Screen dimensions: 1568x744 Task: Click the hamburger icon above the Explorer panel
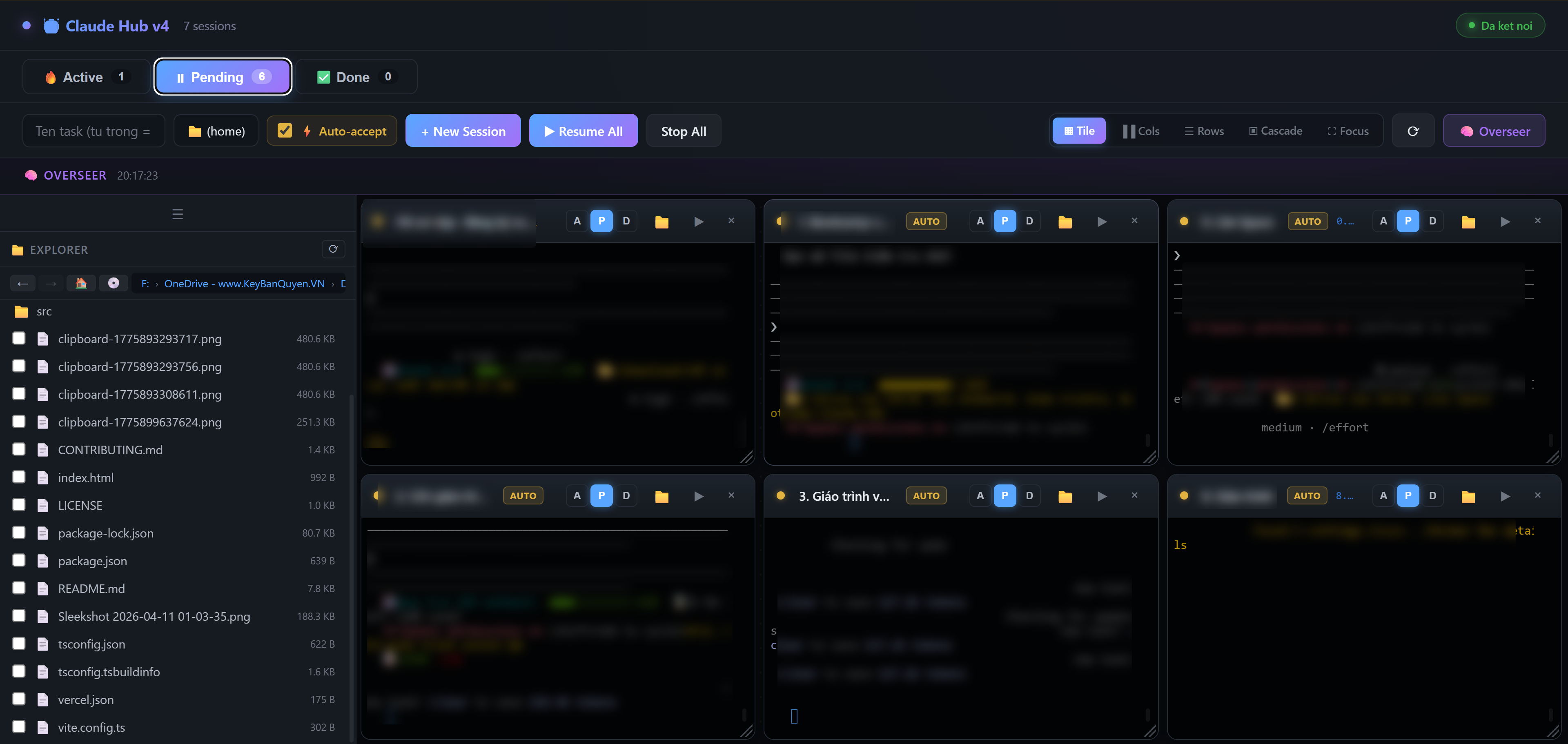coord(177,213)
